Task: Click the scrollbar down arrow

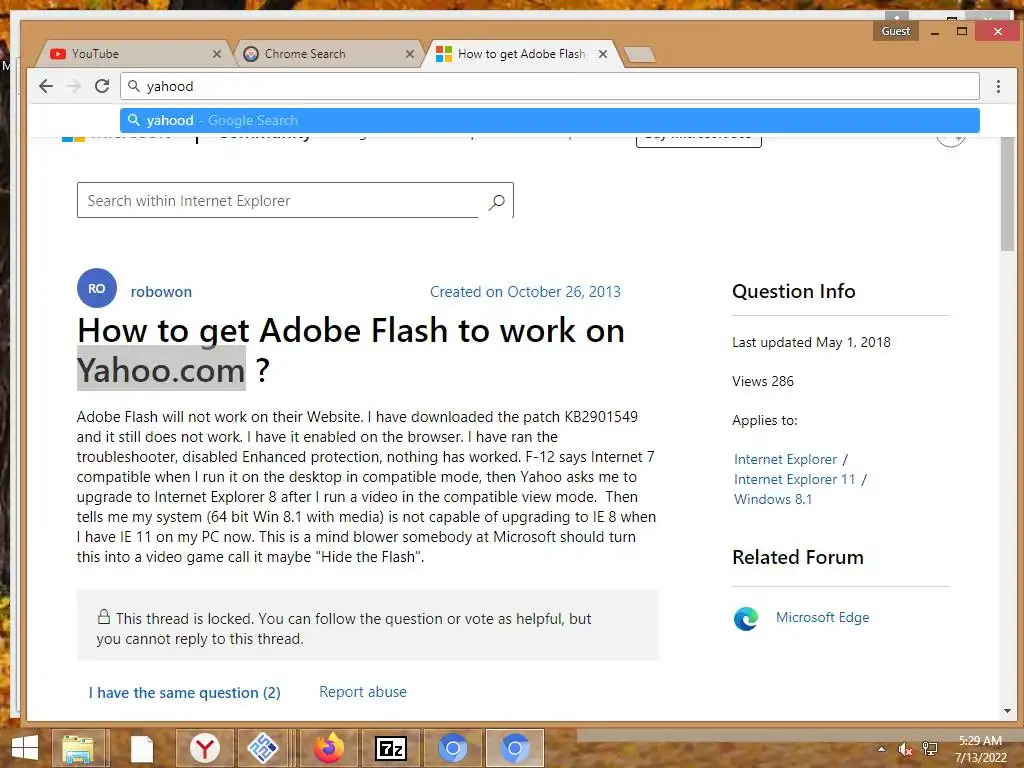Action: coord(1007,711)
